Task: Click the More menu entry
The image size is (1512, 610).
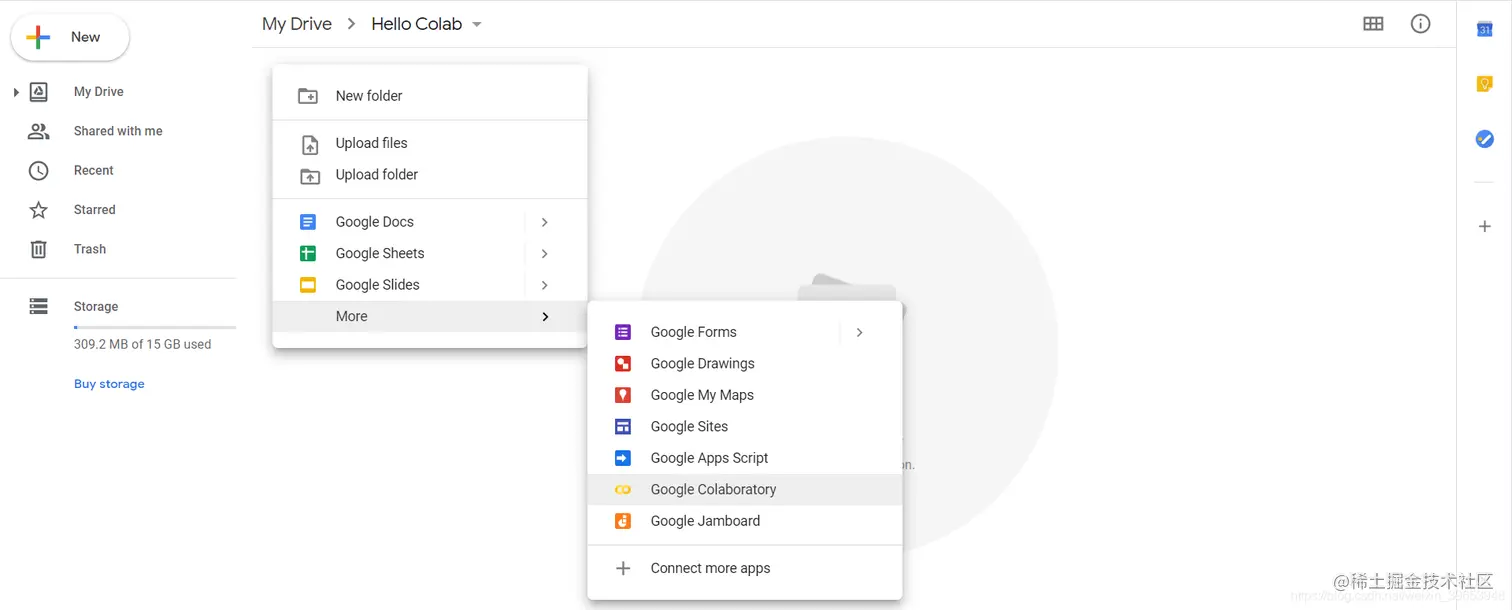Action: pos(430,317)
